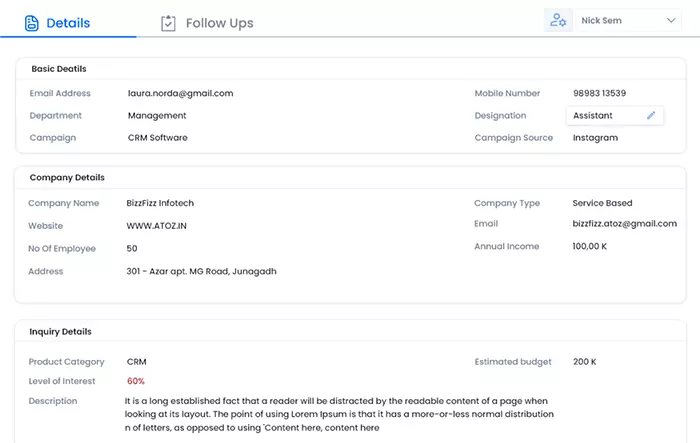
Task: Click the Follow Ups clipboard icon
Action: point(168,23)
